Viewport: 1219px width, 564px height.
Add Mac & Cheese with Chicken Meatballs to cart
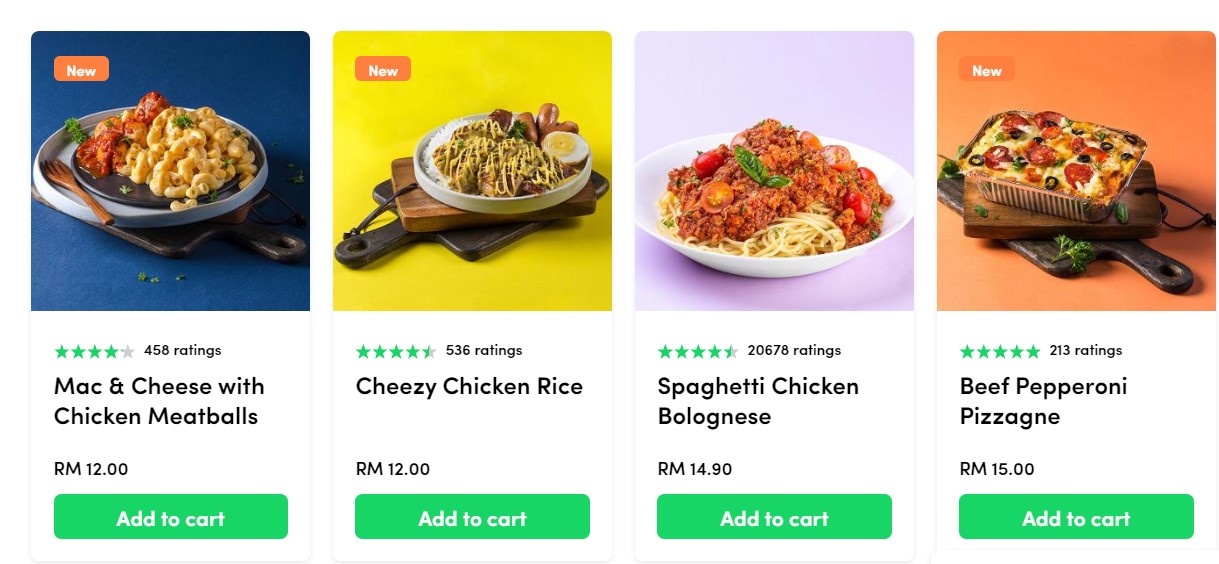coord(171,517)
